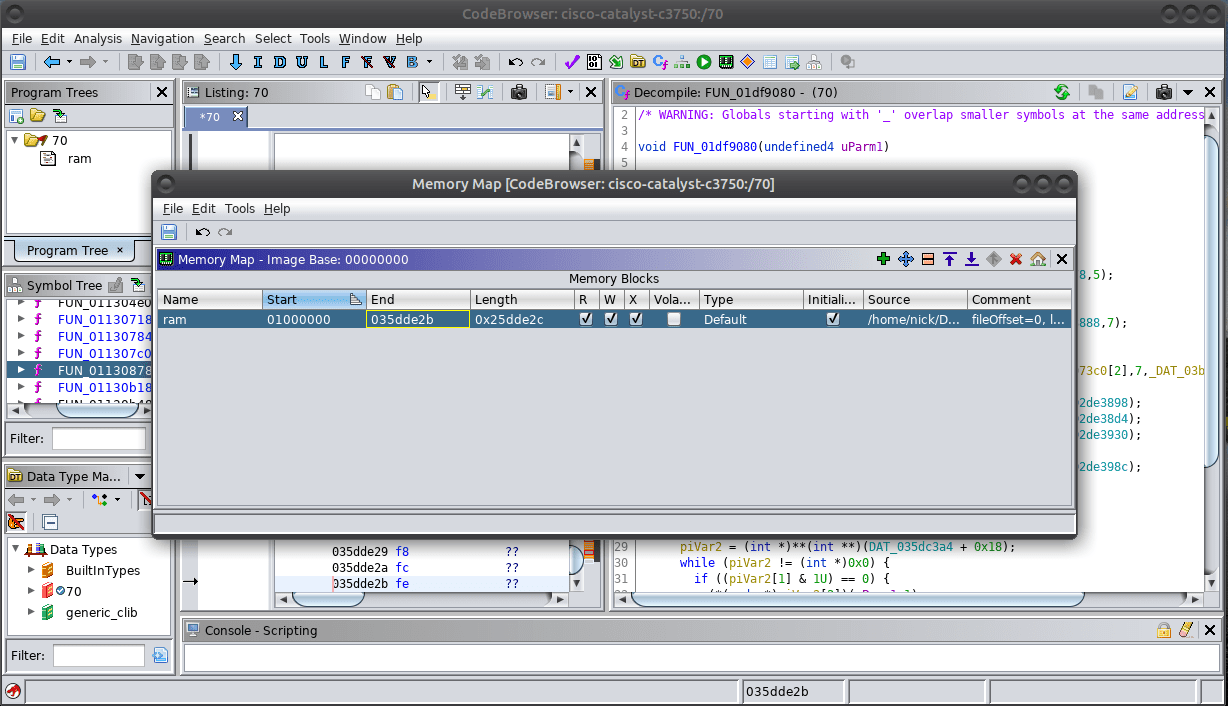Click the Expand Block Up arrow icon
1228x706 pixels.
950,259
